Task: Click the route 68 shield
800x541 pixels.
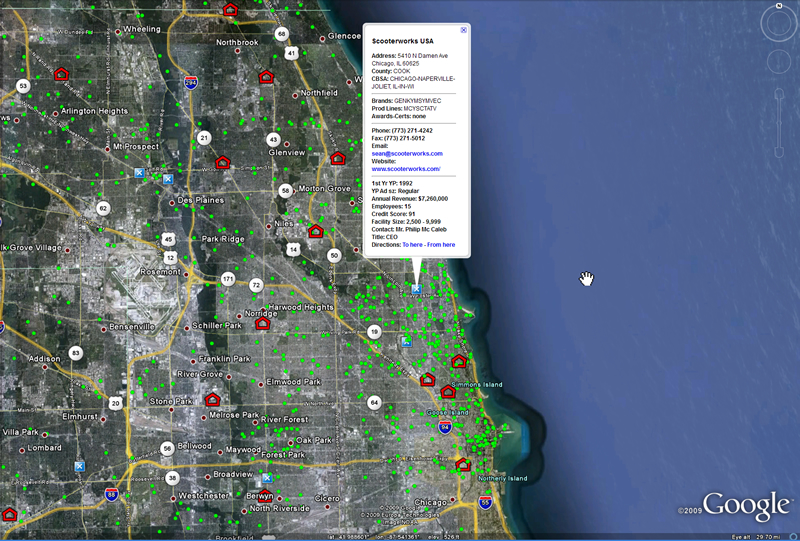Action: pos(282,34)
